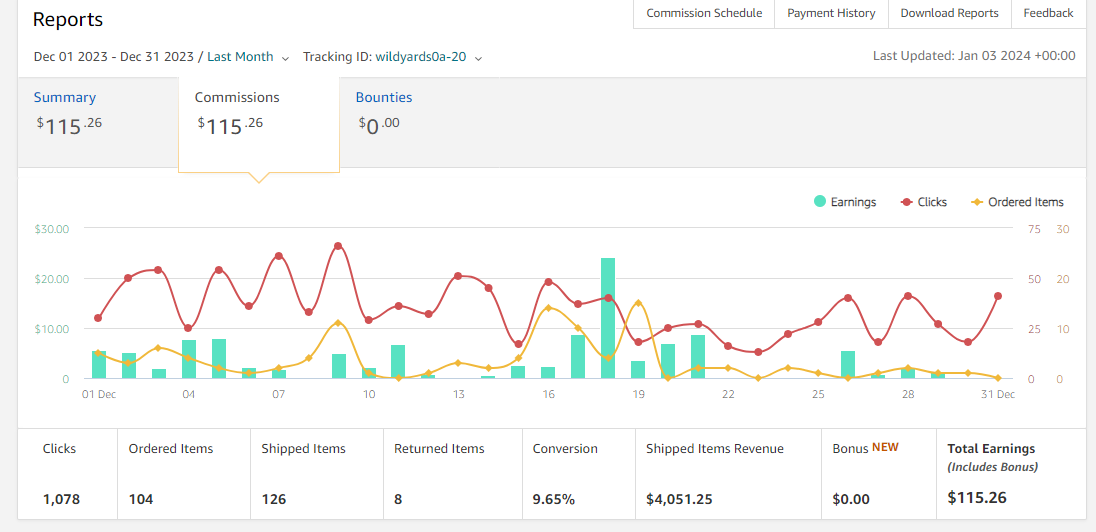This screenshot has width=1096, height=532.
Task: Click the chevron next to Last Month
Action: tap(285, 58)
